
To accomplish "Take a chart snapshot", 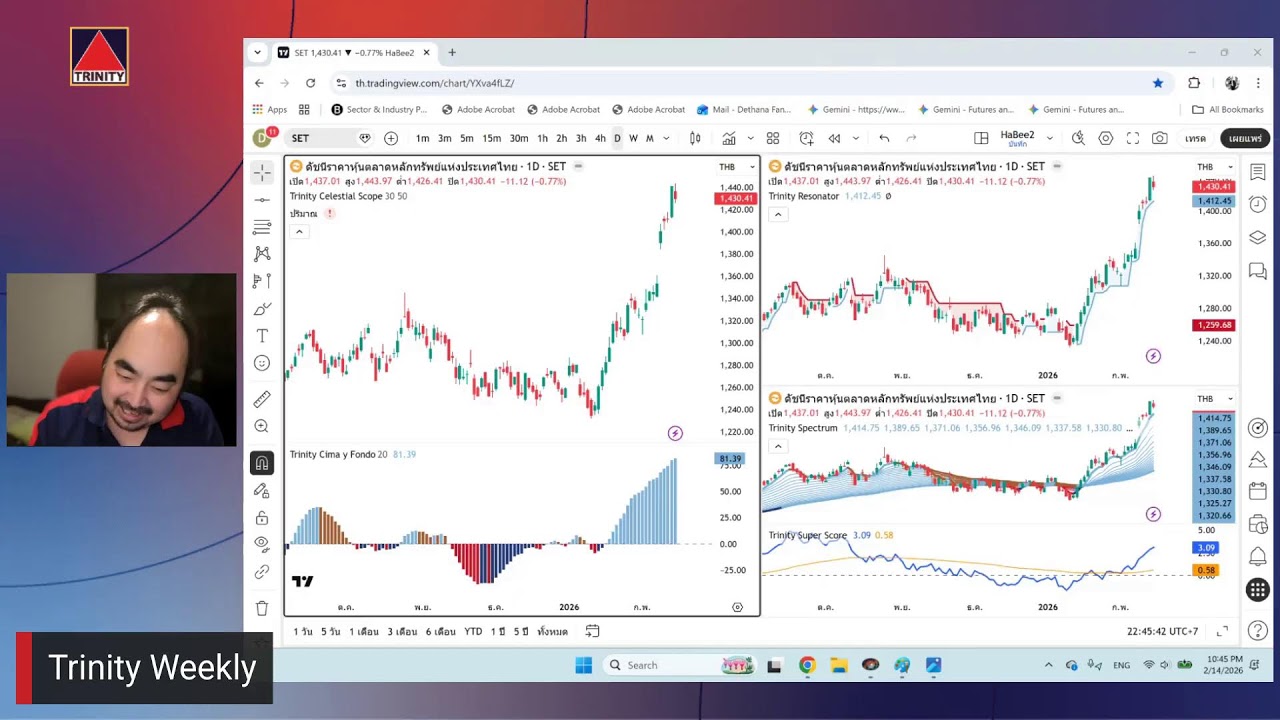I will pos(1160,138).
